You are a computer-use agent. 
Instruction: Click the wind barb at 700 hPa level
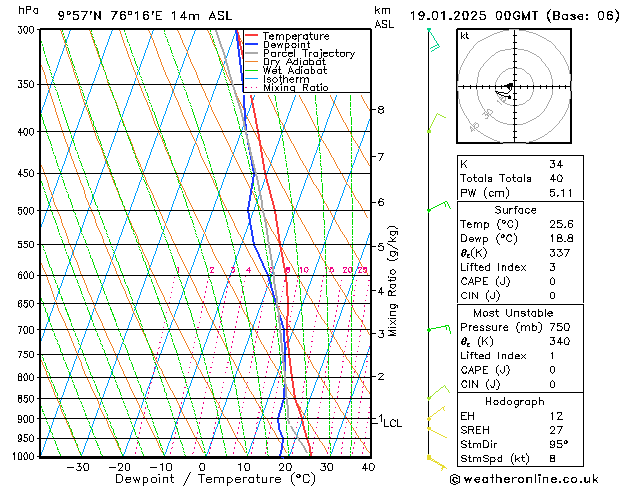(440, 329)
